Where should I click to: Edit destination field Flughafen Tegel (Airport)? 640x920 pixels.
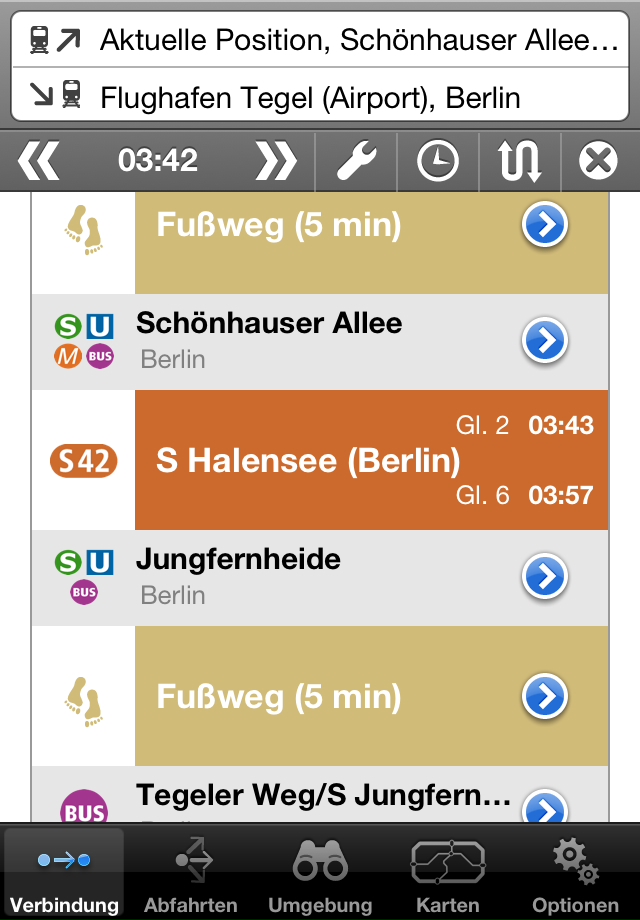[320, 96]
